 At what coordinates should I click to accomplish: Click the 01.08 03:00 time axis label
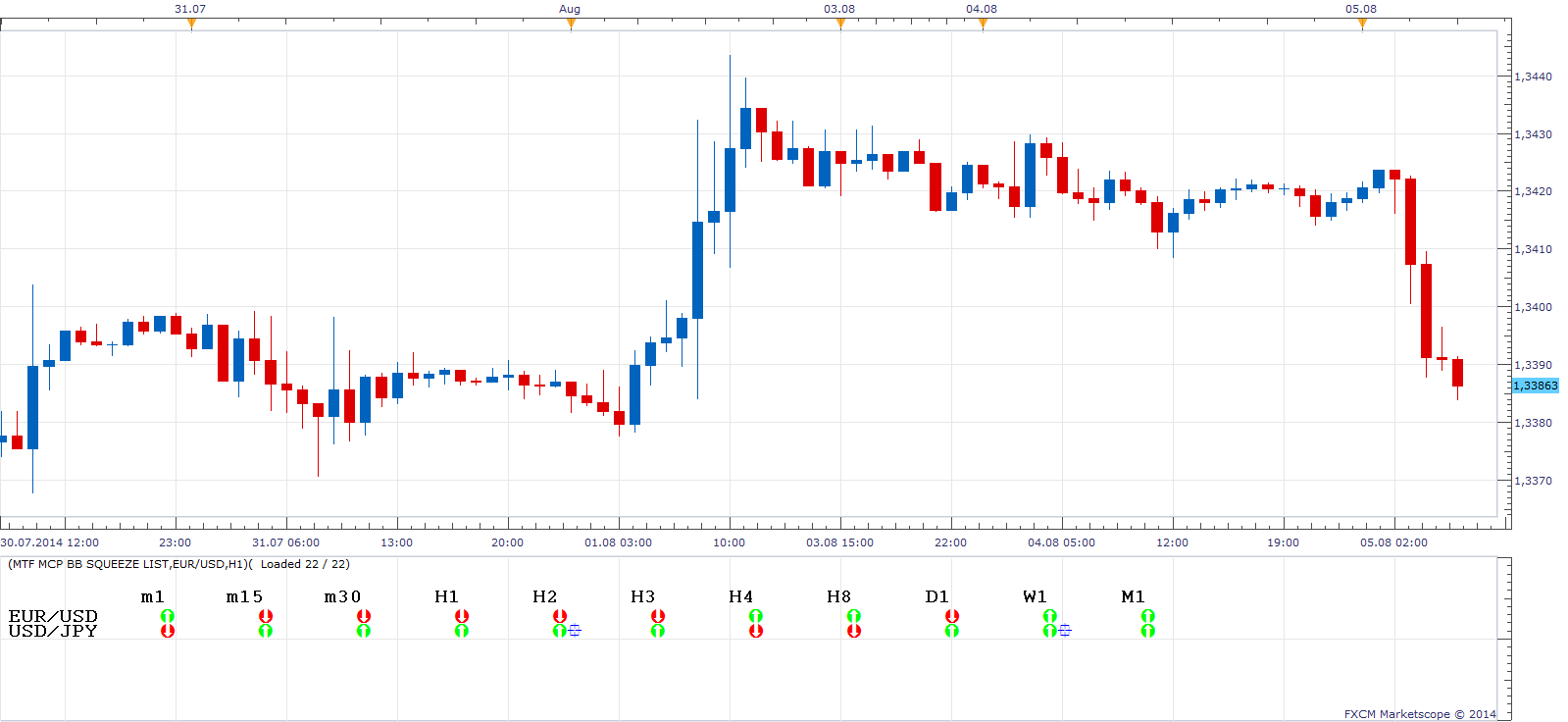coord(618,542)
